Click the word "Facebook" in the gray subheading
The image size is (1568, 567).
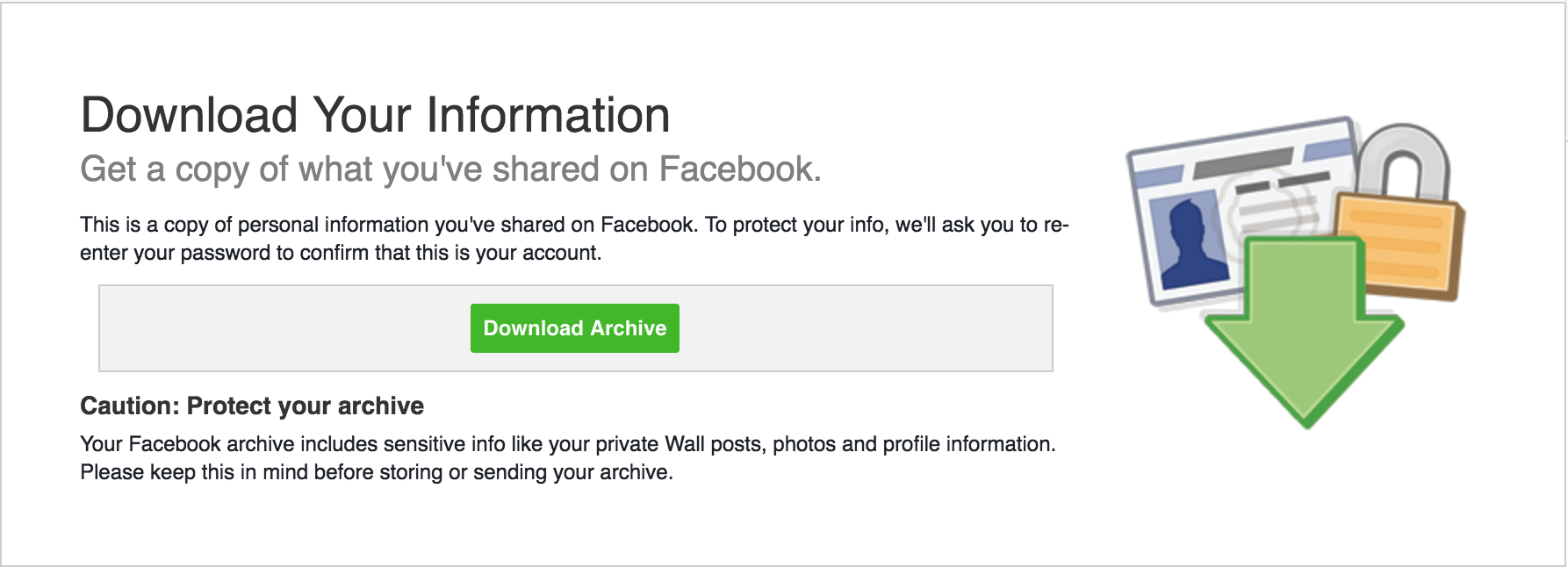pos(737,169)
